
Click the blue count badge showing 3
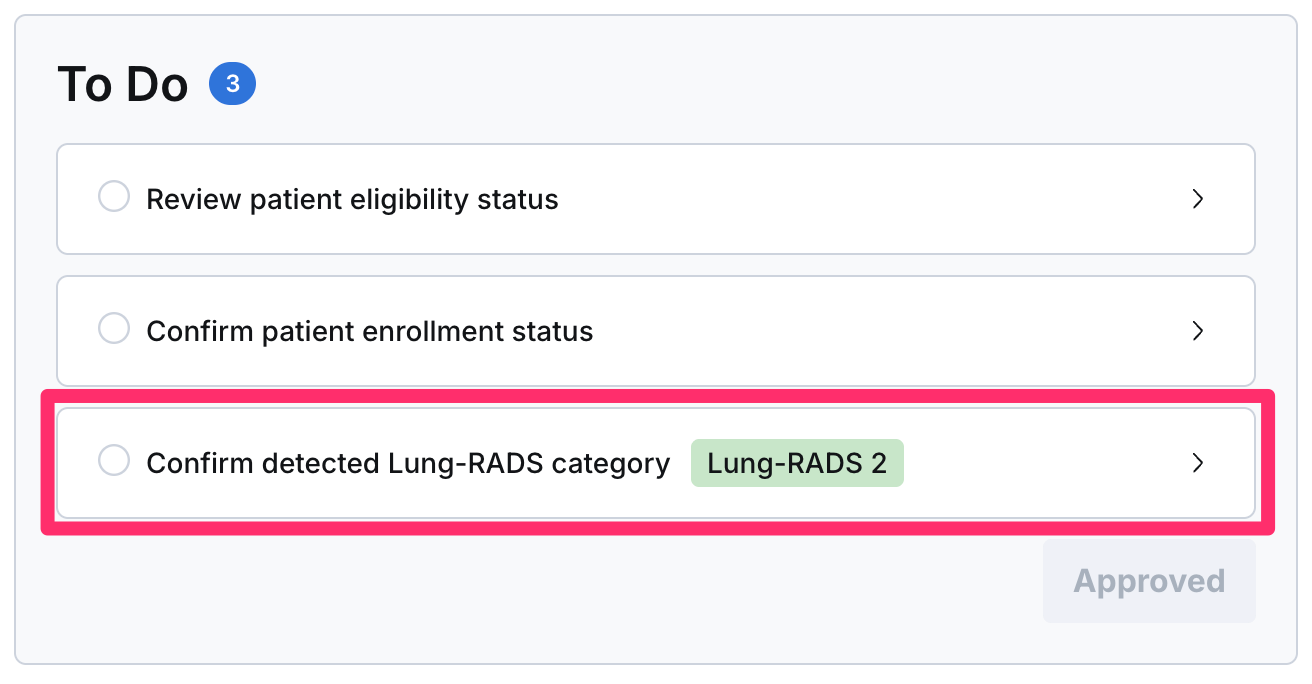coord(232,85)
